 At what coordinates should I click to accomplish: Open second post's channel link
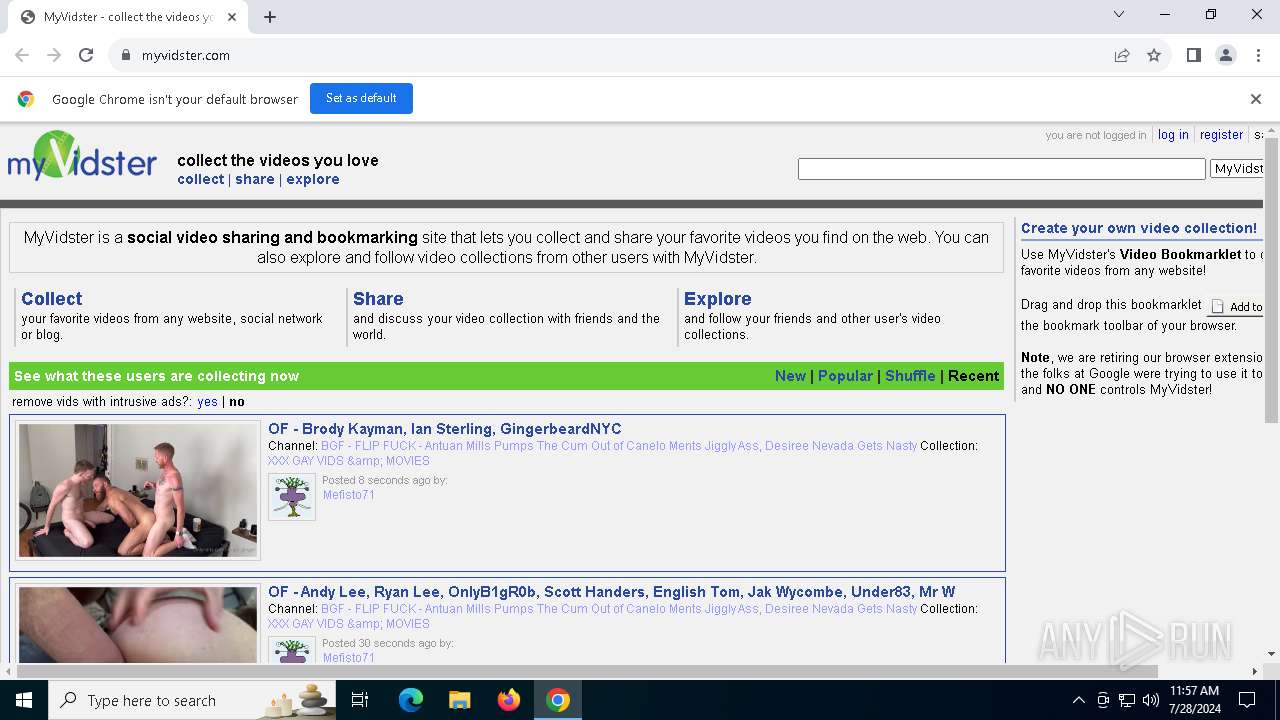tap(619, 609)
